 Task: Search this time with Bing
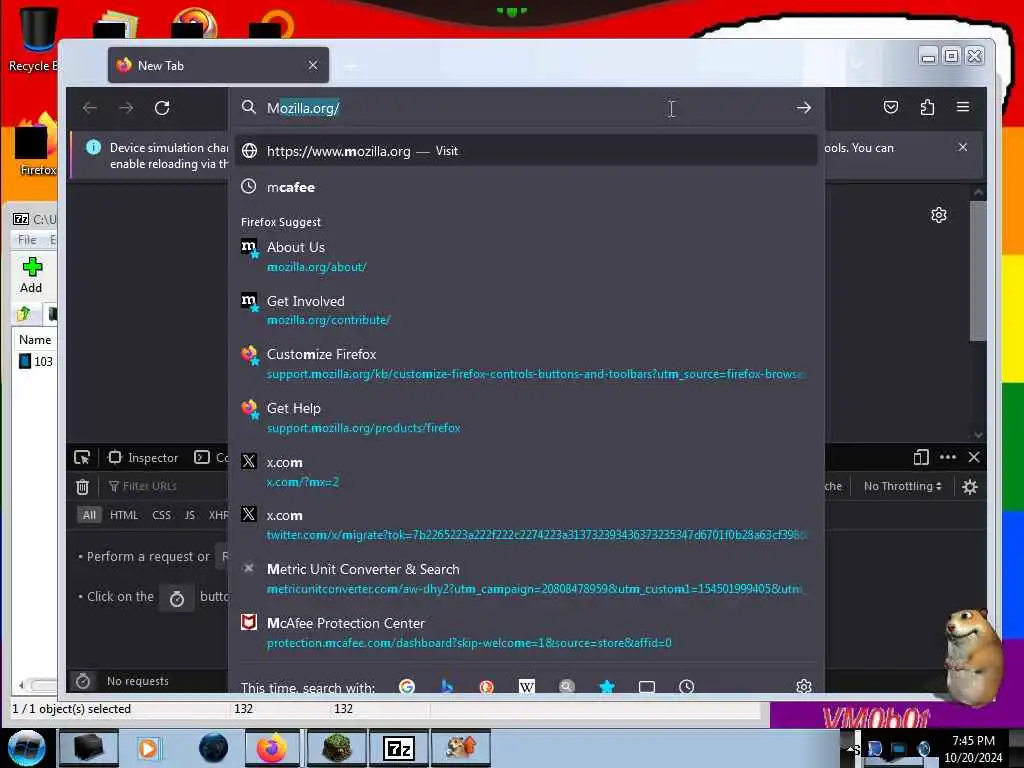[x=447, y=686]
